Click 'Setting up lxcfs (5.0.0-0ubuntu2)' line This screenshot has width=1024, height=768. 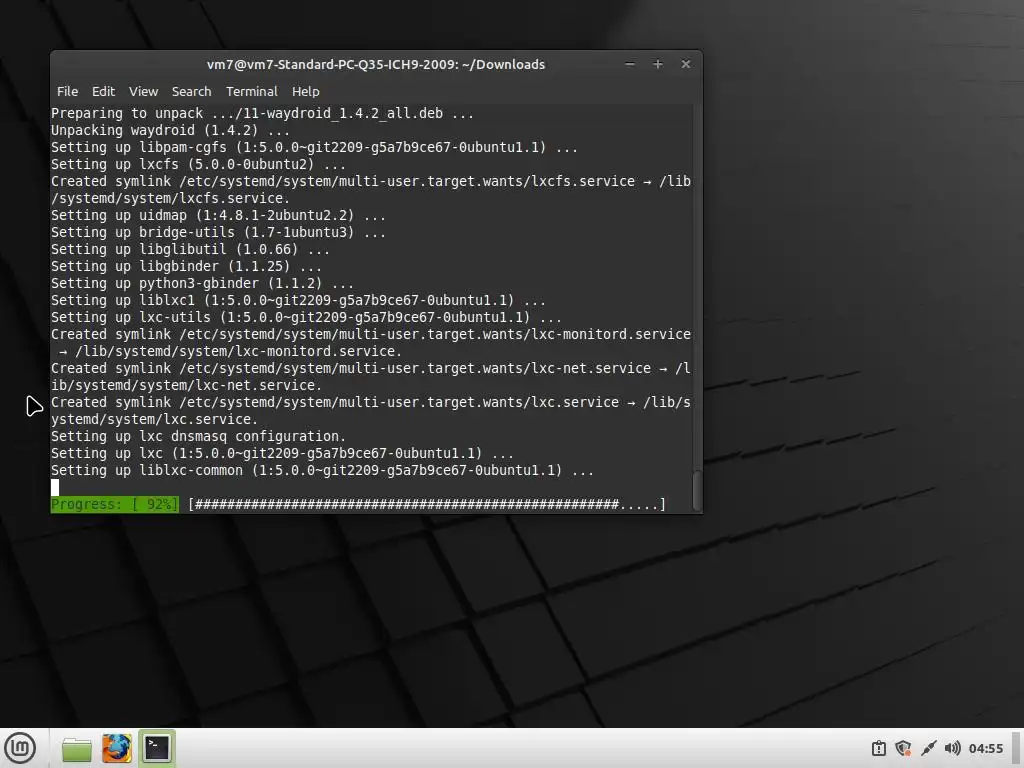(x=199, y=164)
